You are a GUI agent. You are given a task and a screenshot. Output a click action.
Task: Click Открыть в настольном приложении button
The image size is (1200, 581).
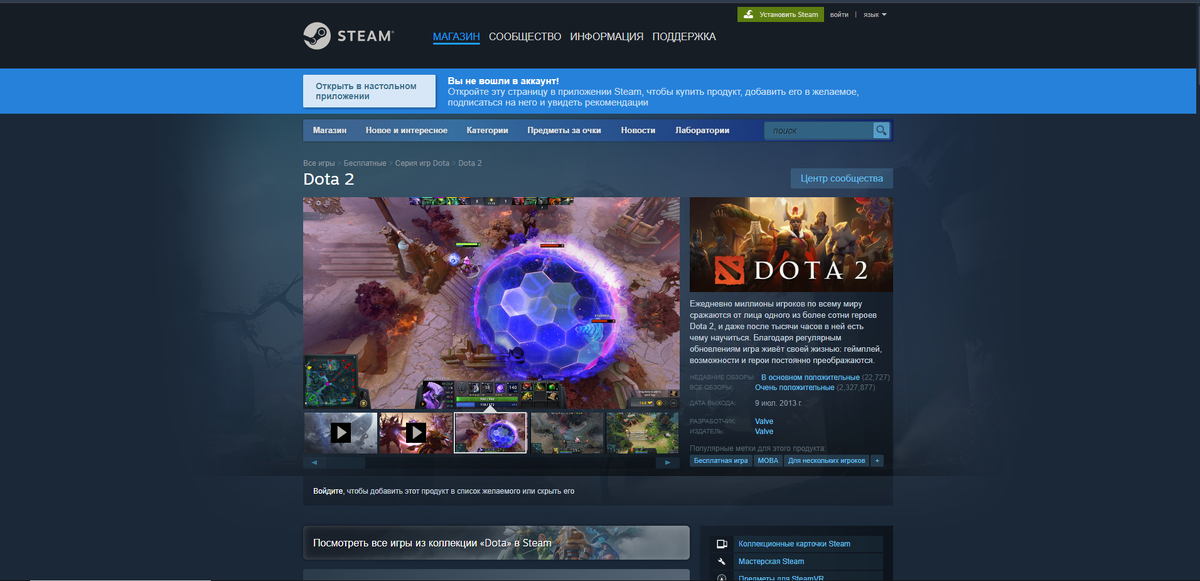click(x=369, y=91)
